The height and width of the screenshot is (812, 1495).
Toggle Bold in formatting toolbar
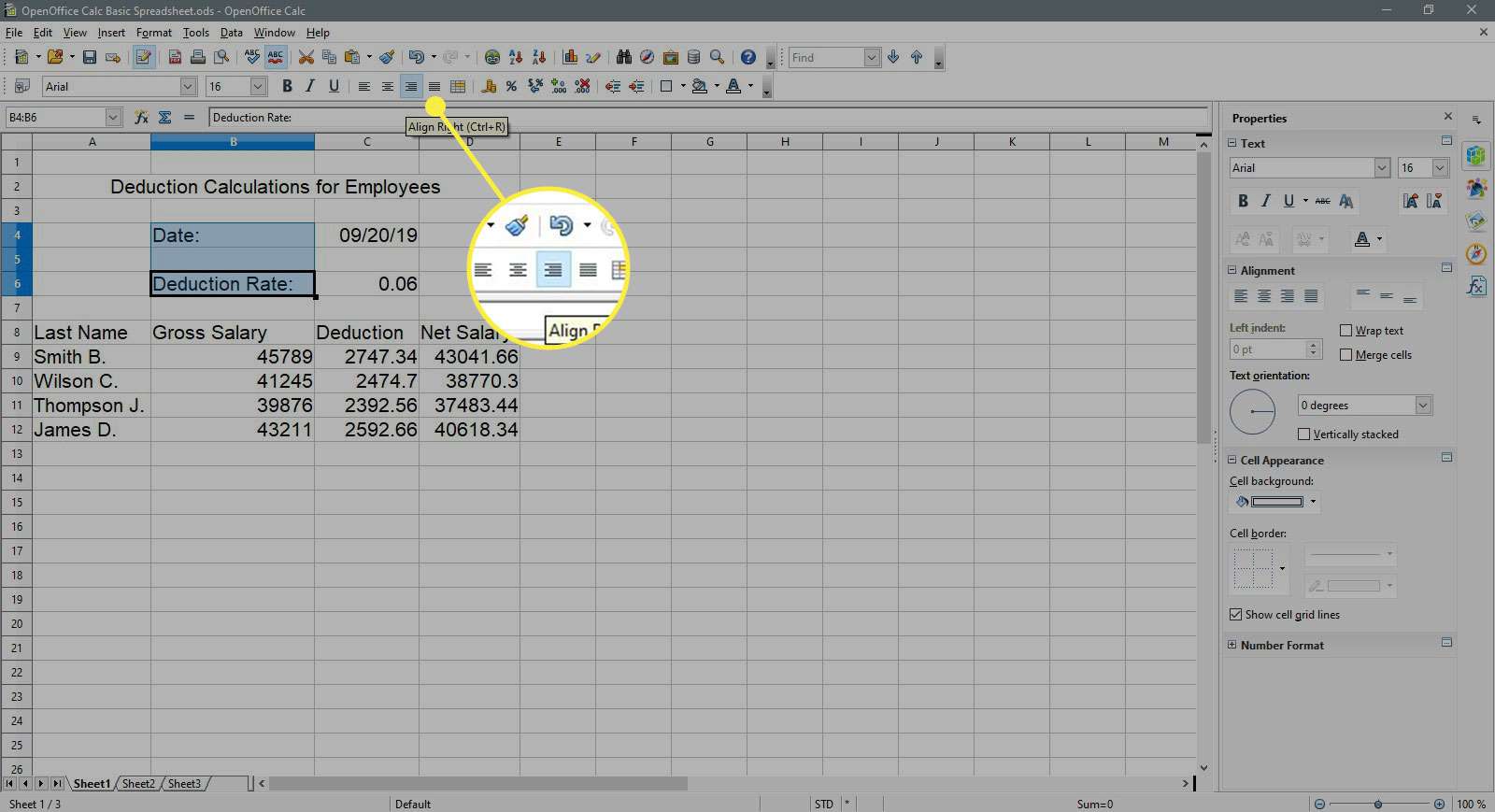(287, 86)
